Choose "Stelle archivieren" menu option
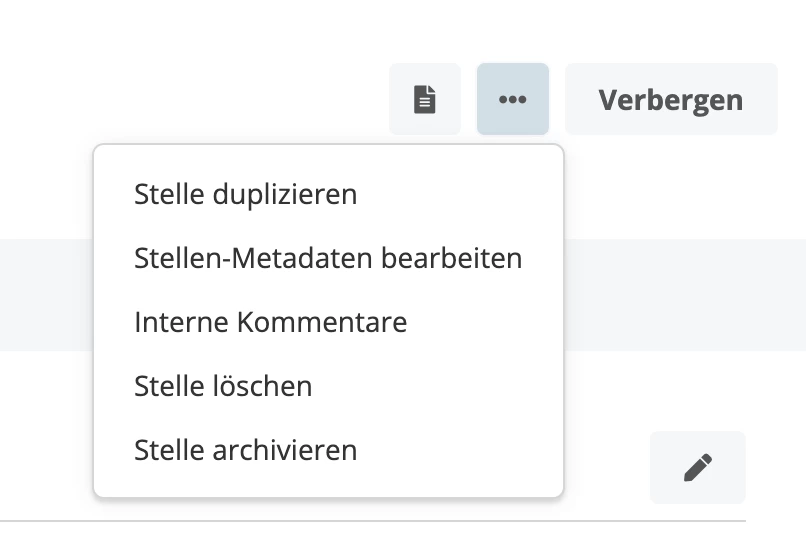 point(245,450)
